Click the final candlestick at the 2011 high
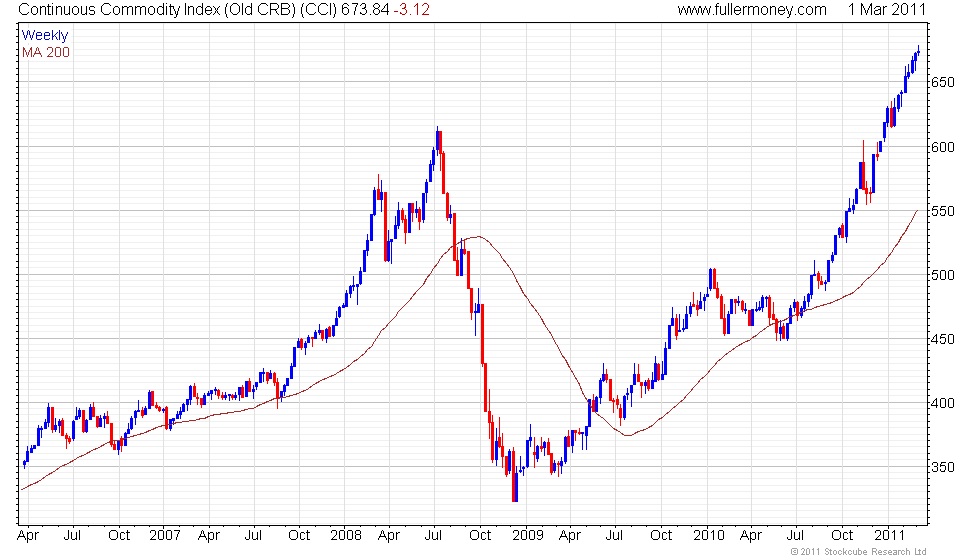 (918, 51)
